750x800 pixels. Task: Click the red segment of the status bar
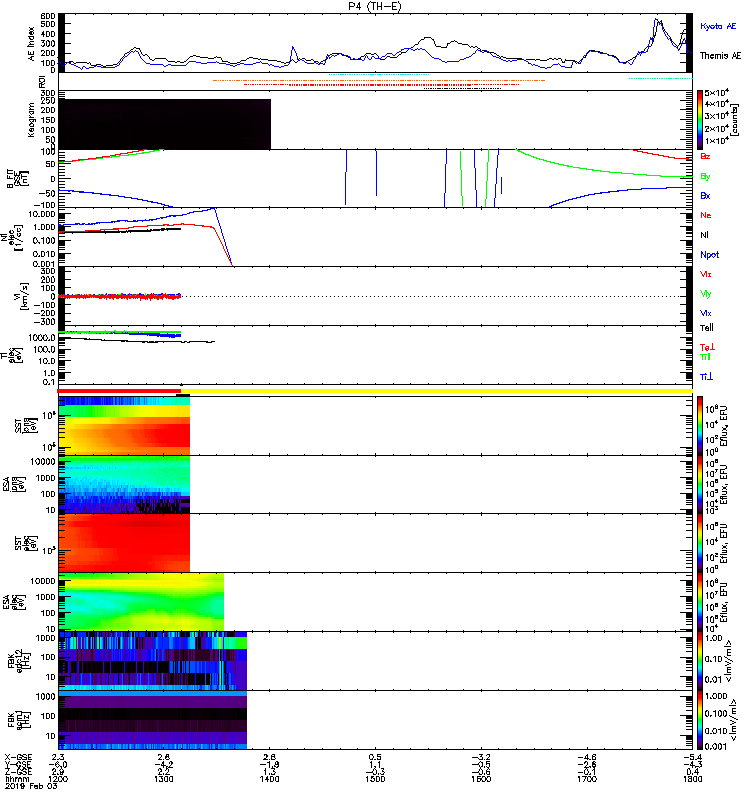119,391
